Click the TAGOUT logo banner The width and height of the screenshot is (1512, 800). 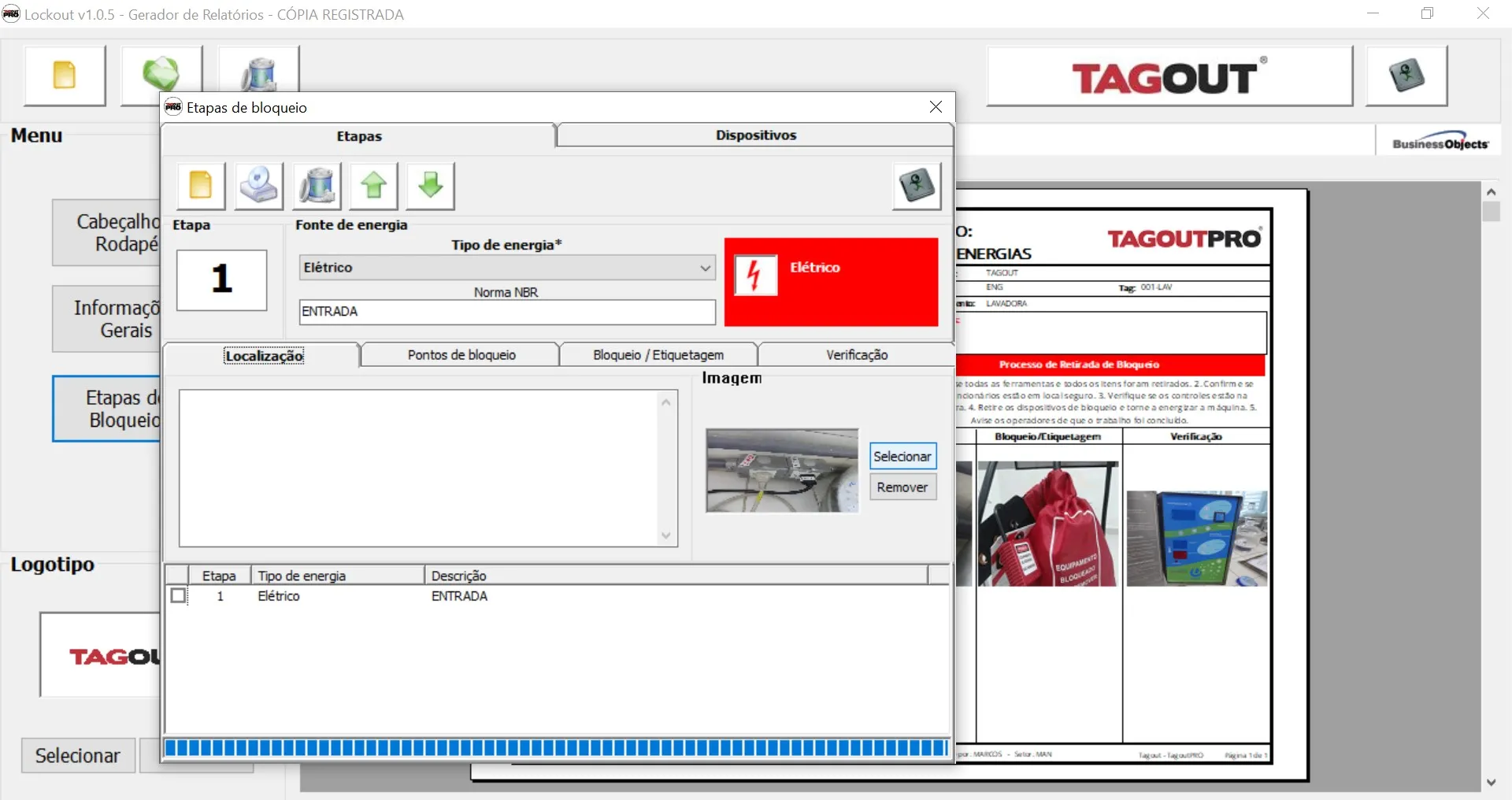[x=1169, y=76]
